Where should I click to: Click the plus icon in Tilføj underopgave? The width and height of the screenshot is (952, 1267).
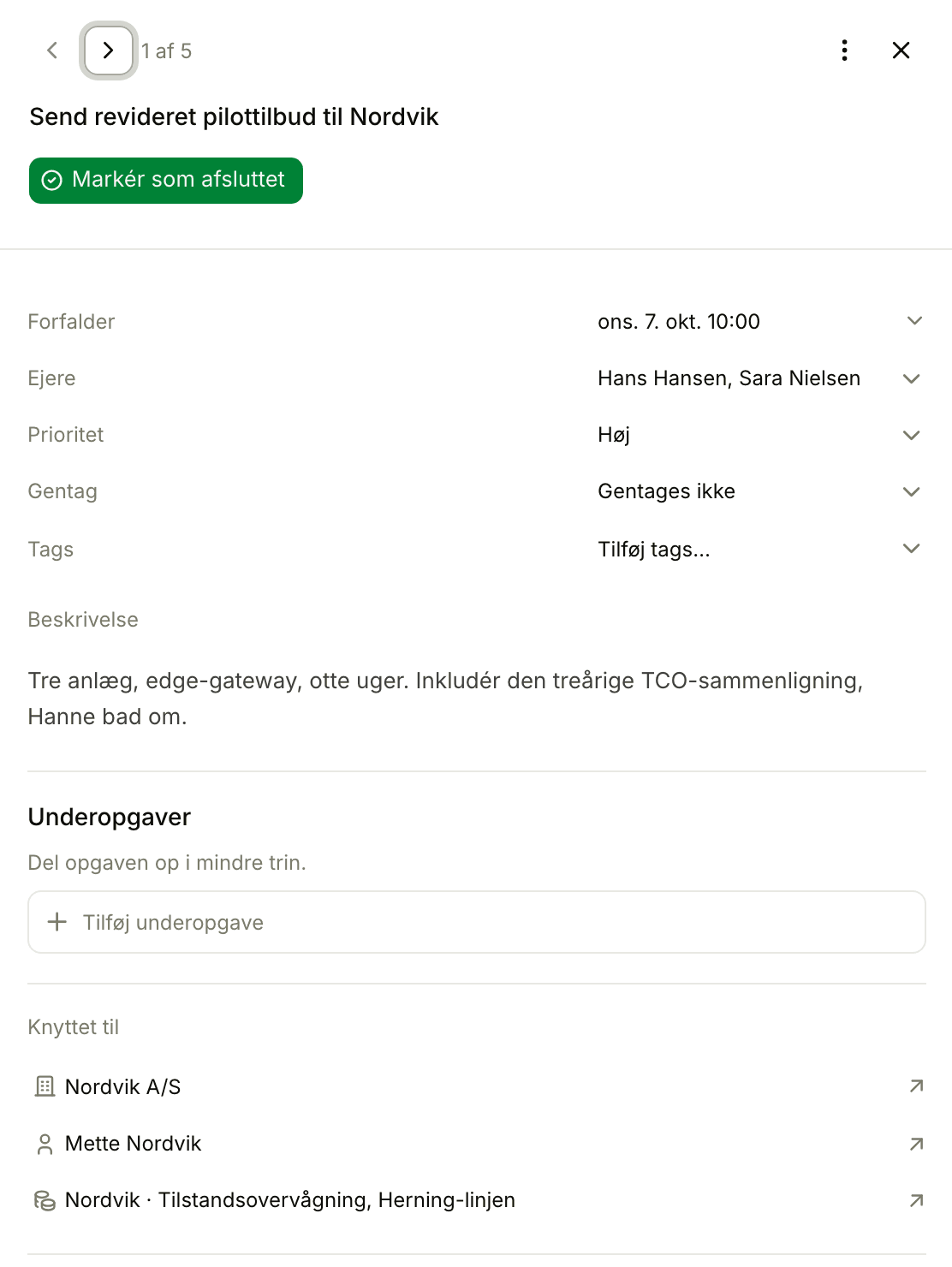(57, 922)
